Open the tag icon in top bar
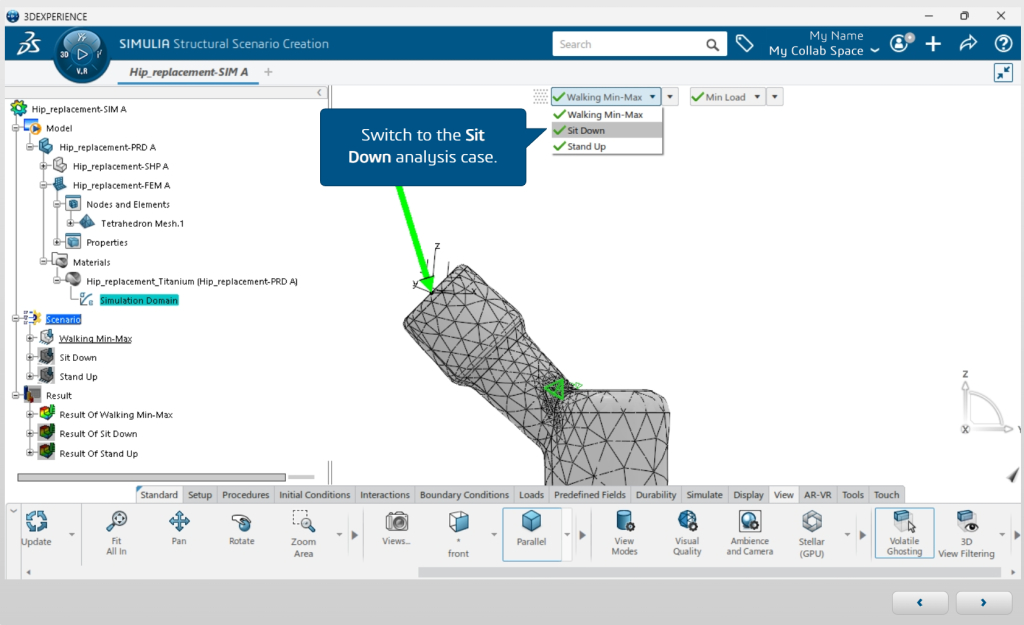 point(744,44)
